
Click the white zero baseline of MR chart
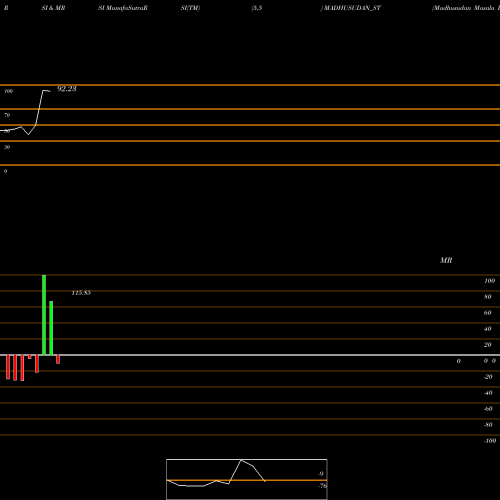click(x=250, y=355)
